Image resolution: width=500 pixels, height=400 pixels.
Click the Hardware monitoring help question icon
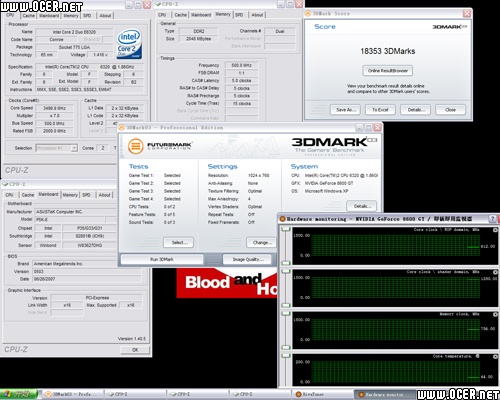[492, 219]
